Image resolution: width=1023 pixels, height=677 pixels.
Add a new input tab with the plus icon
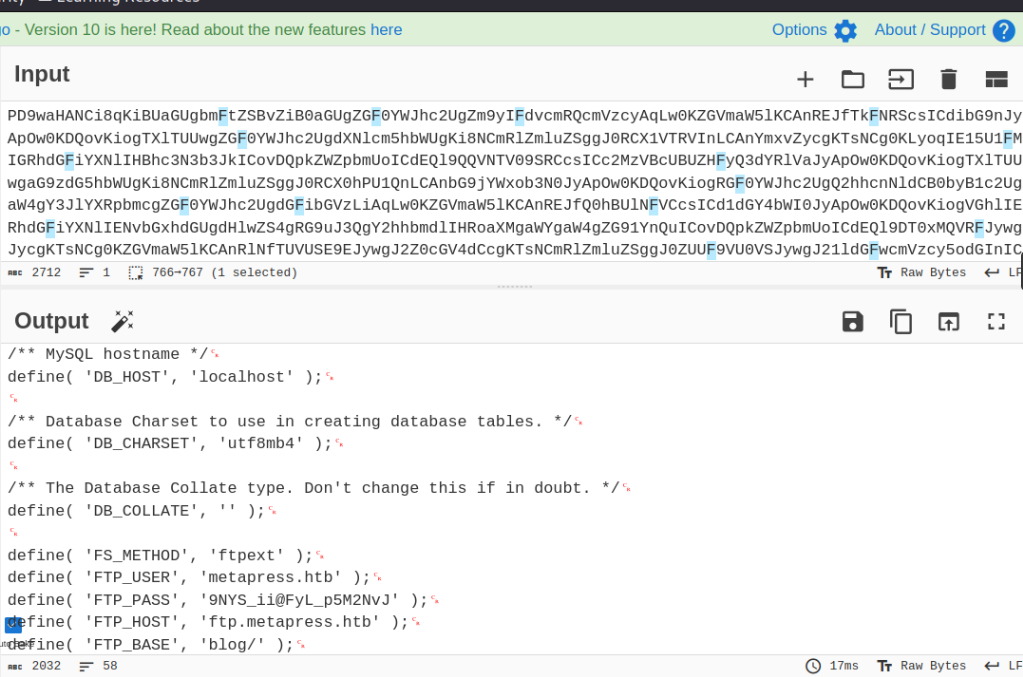(x=805, y=80)
